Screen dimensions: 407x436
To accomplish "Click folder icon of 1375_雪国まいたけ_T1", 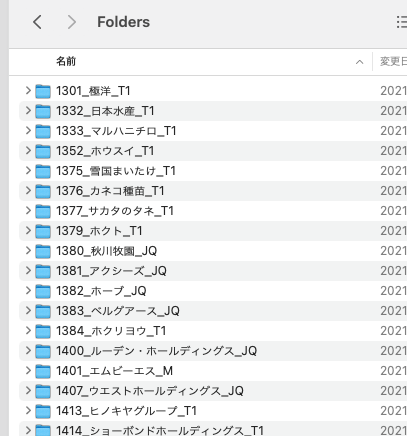I will click(43, 171).
